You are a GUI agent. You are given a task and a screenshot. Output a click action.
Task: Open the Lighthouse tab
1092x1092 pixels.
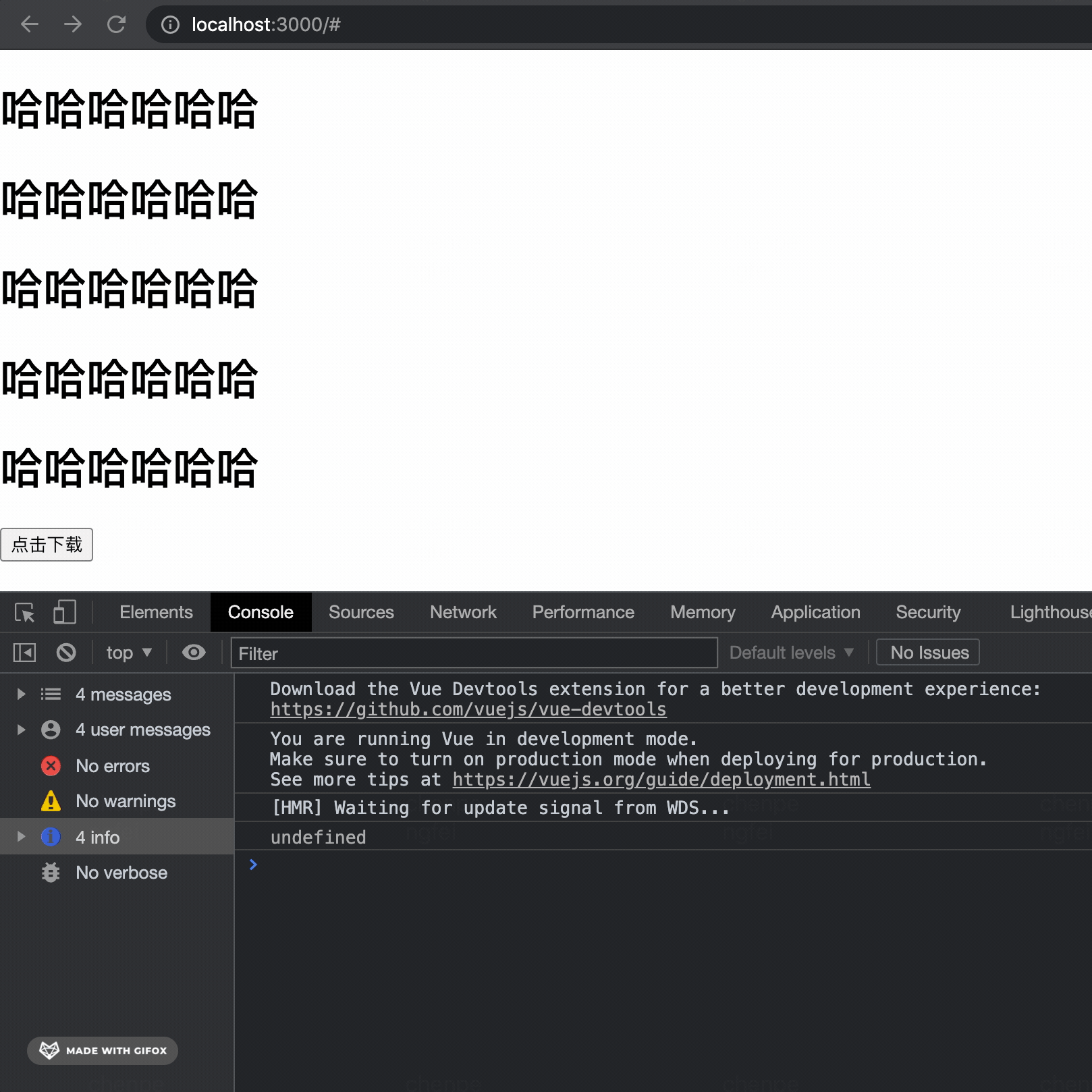tap(1050, 612)
